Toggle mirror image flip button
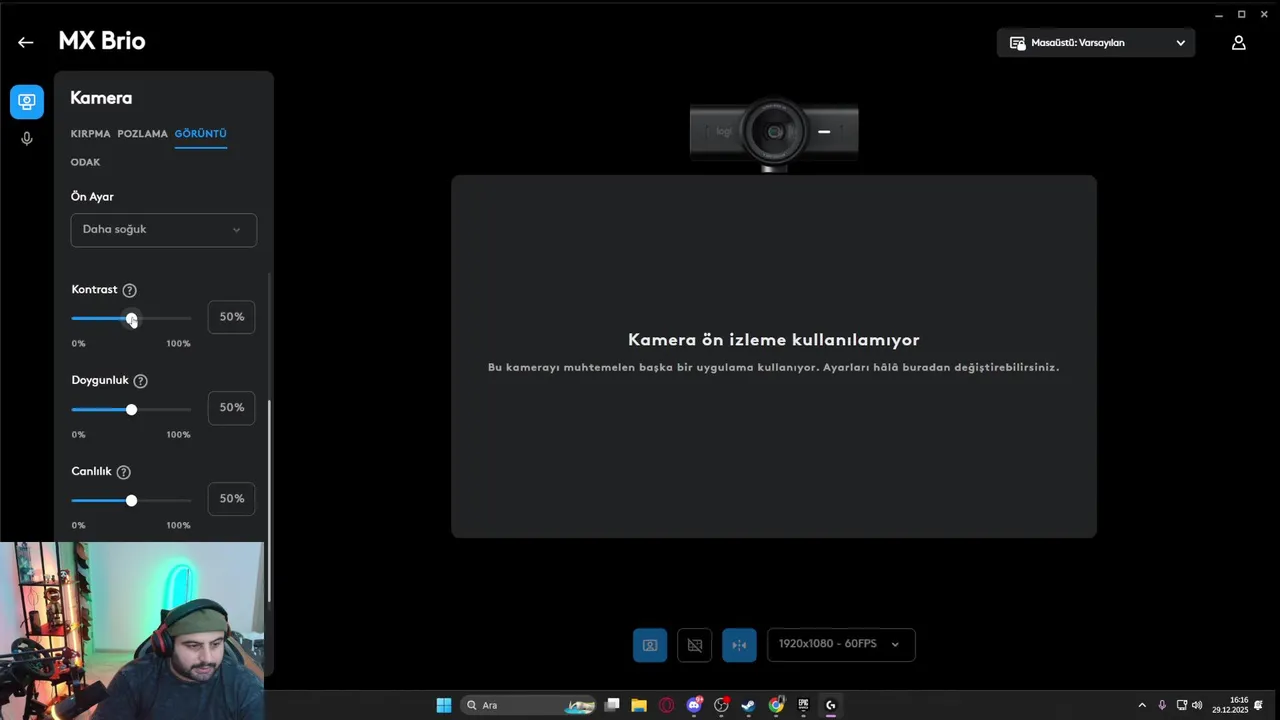Image resolution: width=1280 pixels, height=720 pixels. click(x=739, y=645)
